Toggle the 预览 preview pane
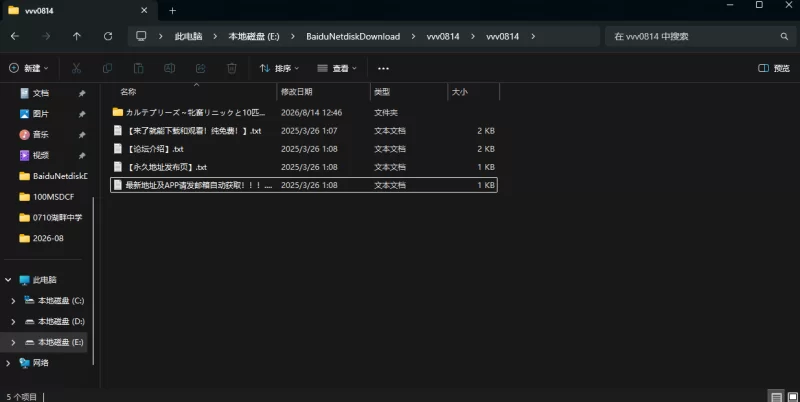The image size is (800, 402). [774, 68]
